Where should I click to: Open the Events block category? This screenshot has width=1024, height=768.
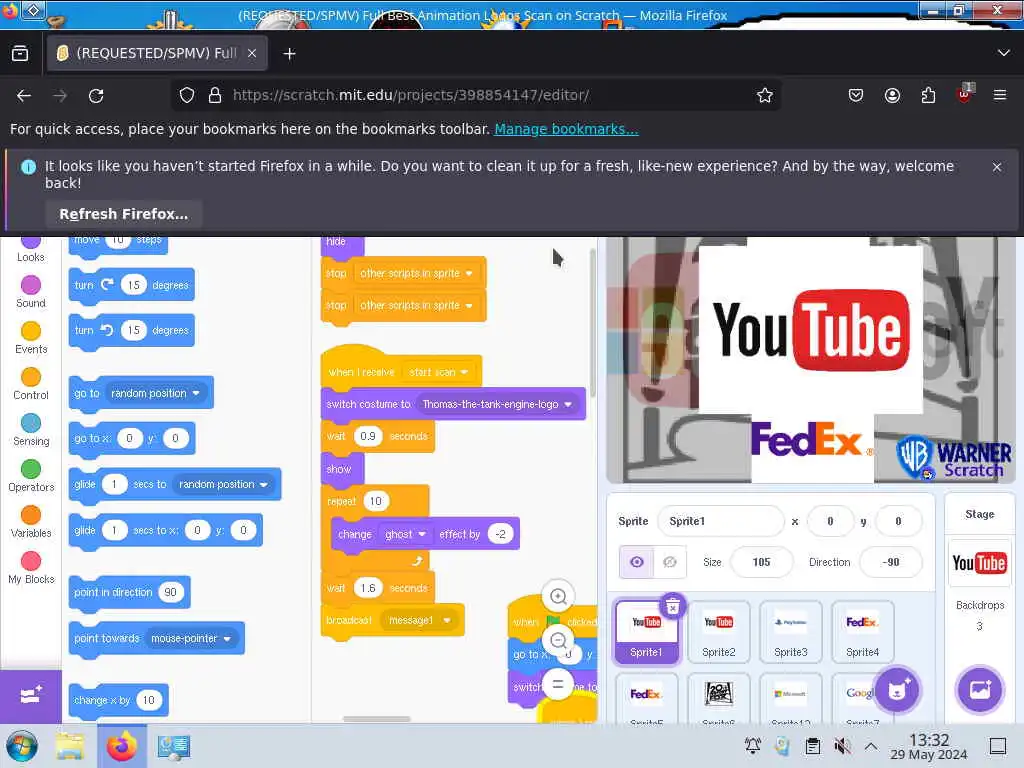click(x=31, y=338)
